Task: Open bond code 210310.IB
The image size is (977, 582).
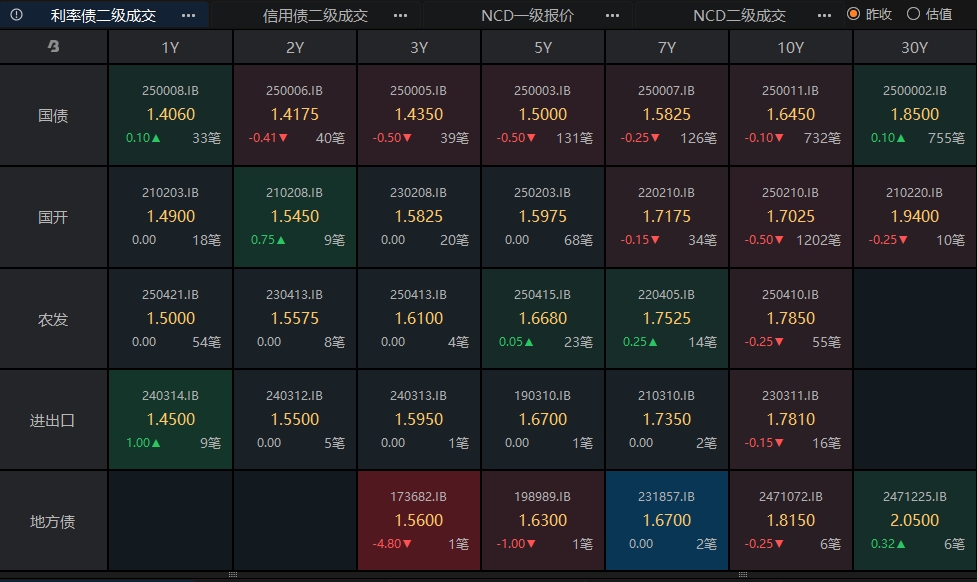Action: click(x=666, y=395)
